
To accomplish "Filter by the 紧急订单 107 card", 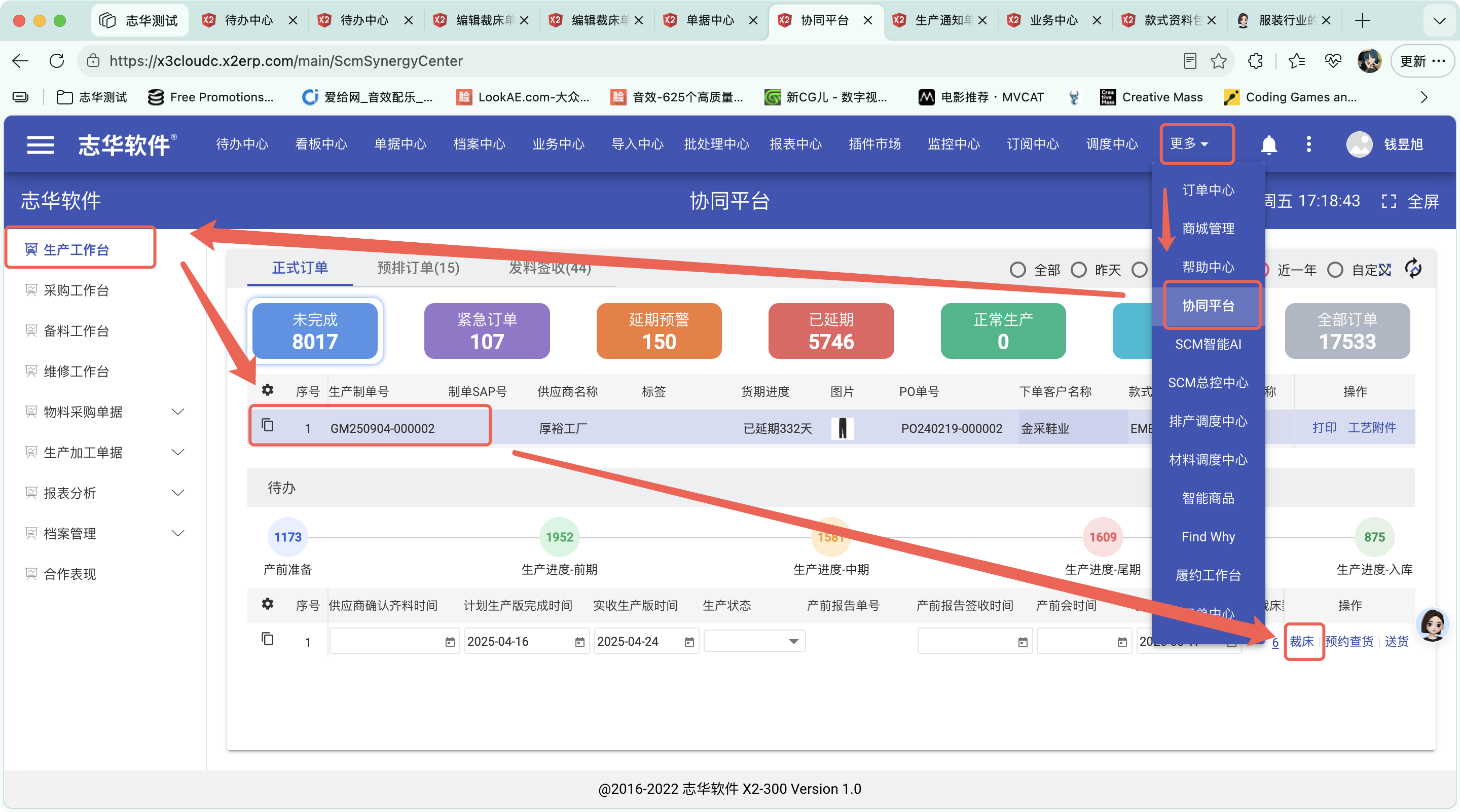I will (x=487, y=330).
